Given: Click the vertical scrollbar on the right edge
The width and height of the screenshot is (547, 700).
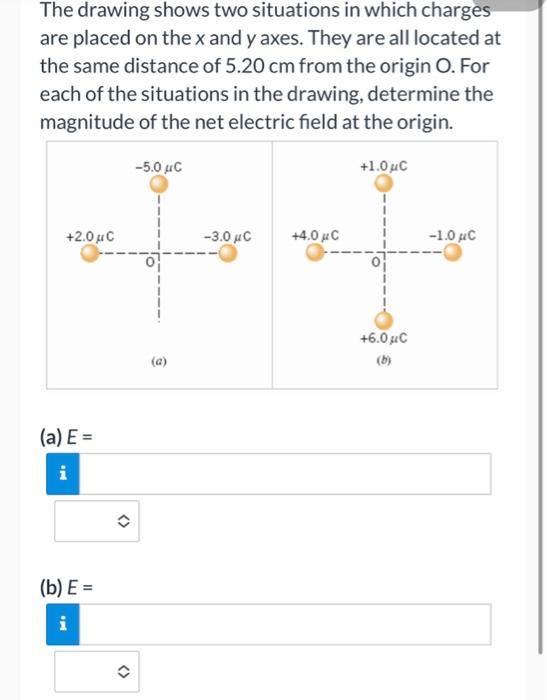Looking at the screenshot, I should click(x=542, y=330).
